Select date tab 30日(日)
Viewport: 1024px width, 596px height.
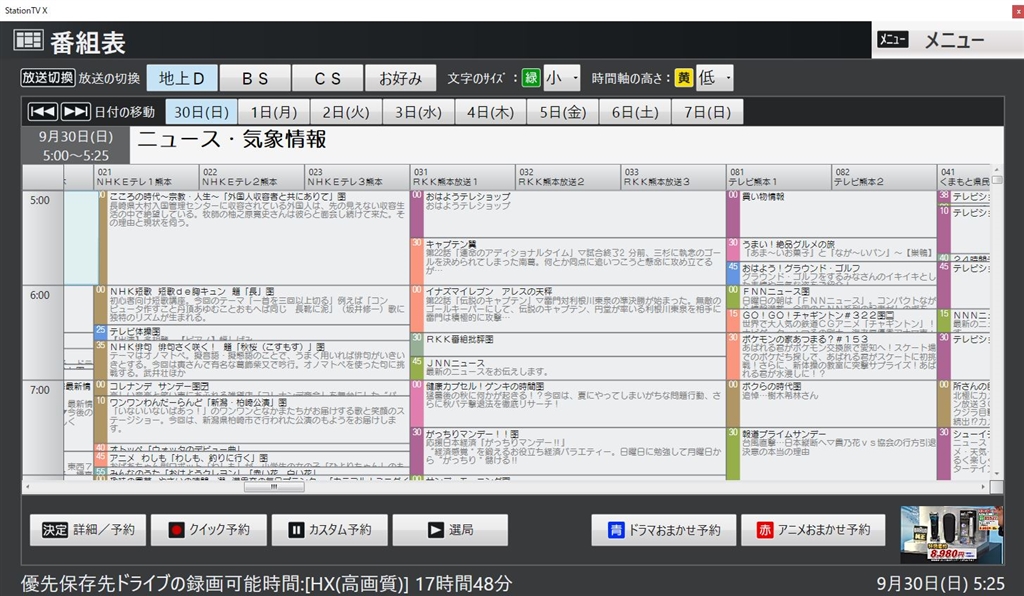click(201, 112)
